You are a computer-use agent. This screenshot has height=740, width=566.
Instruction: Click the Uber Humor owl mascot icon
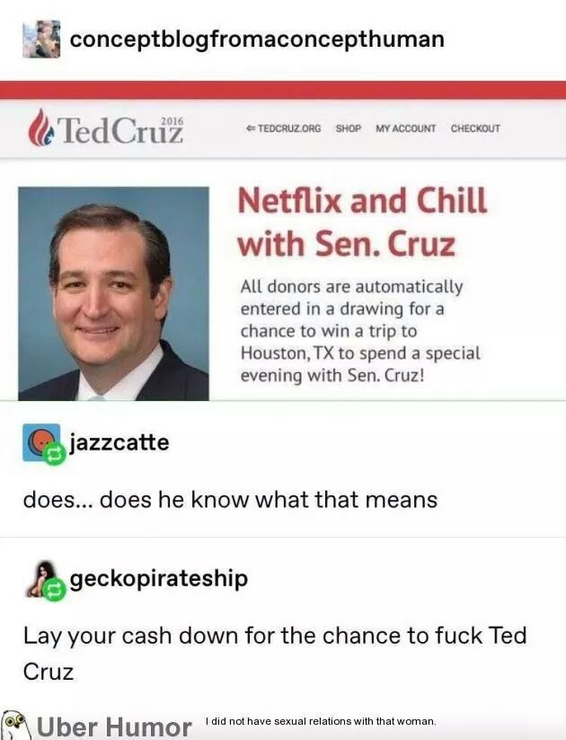[15, 726]
